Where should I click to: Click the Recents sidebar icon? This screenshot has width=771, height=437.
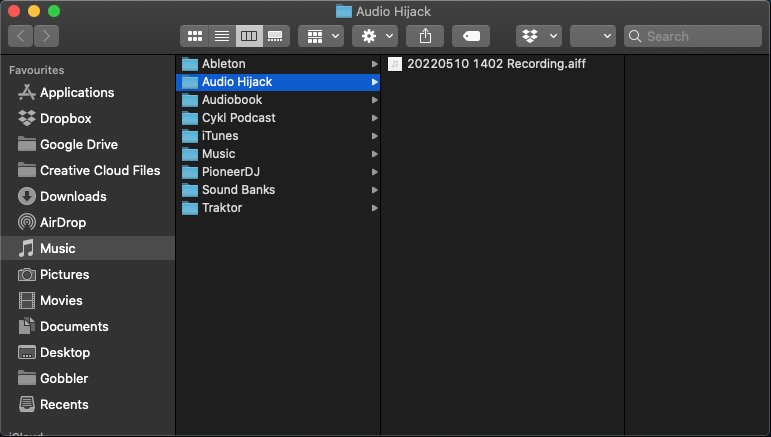[27, 405]
